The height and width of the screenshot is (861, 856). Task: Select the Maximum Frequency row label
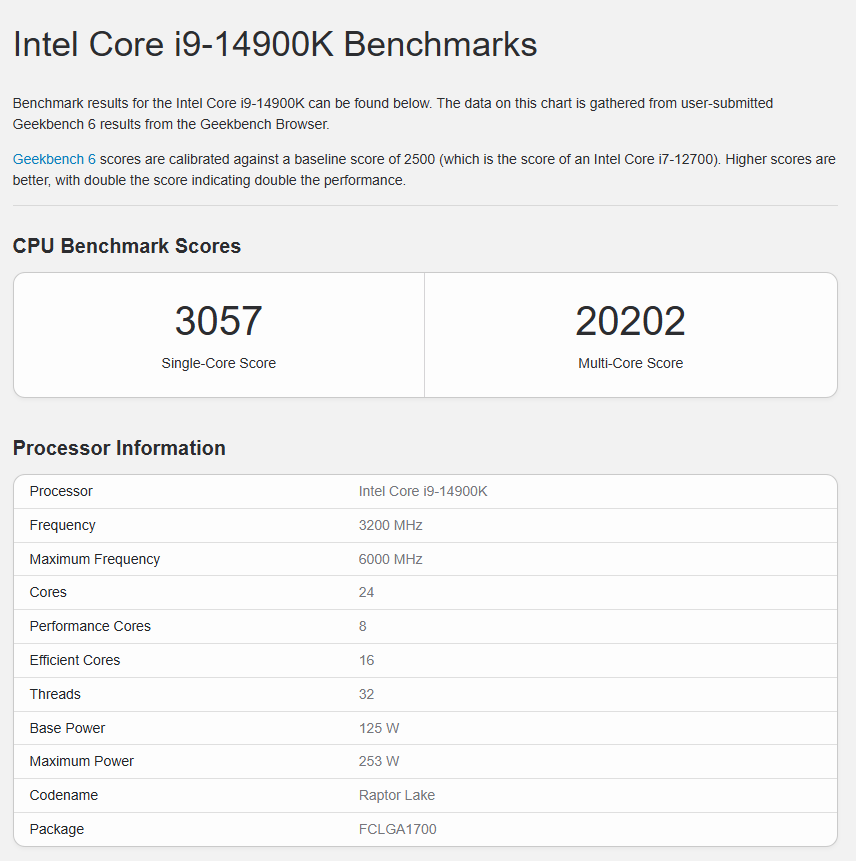[95, 559]
